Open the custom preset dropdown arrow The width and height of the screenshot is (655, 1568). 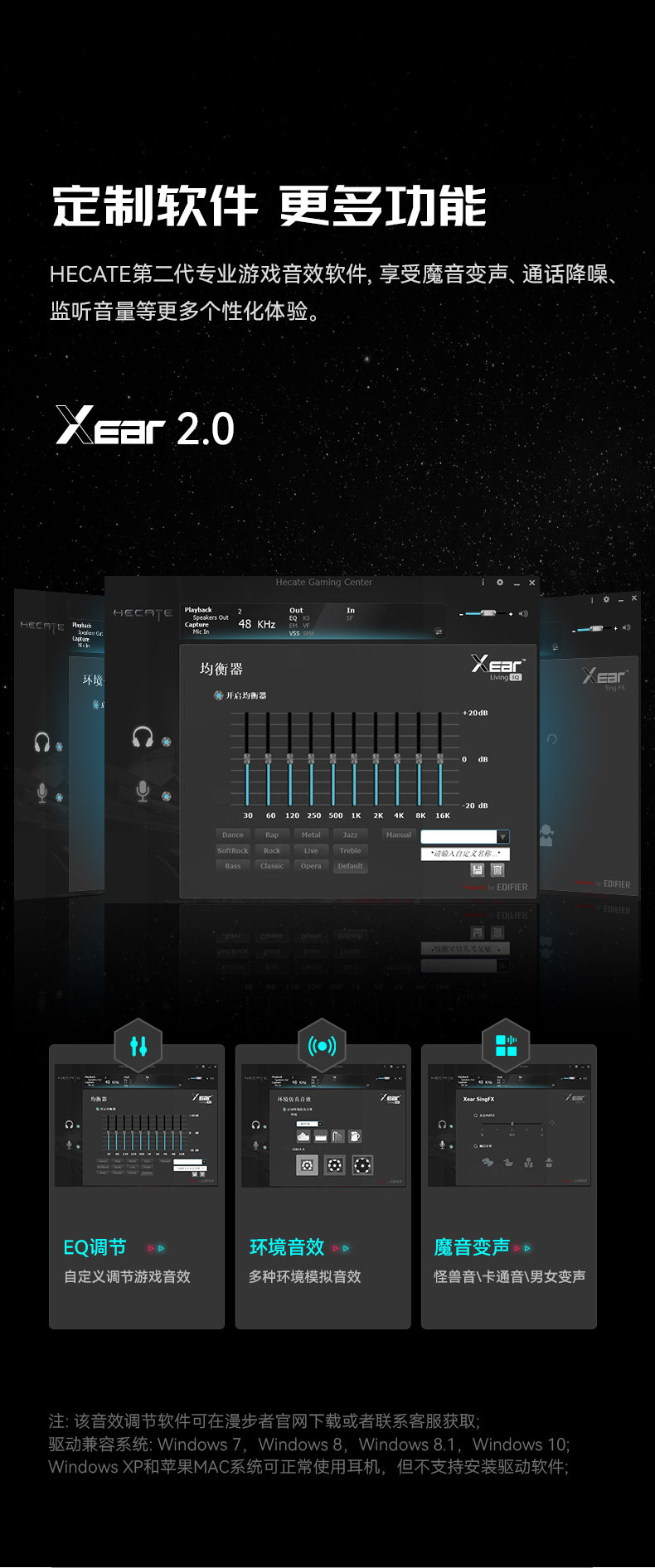(x=502, y=837)
